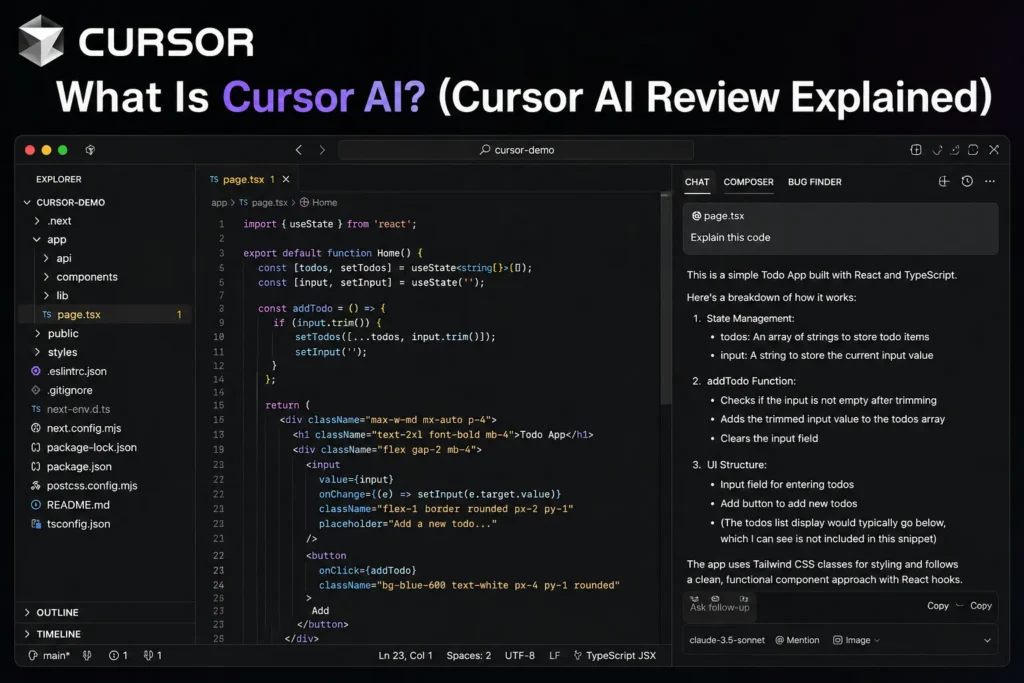The width and height of the screenshot is (1024, 683).
Task: Focus the Ask follow-up input field
Action: click(719, 607)
